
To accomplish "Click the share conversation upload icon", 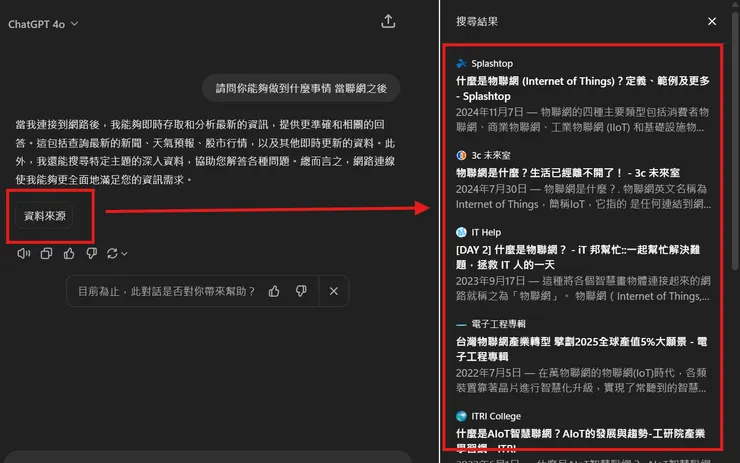I will pos(388,21).
